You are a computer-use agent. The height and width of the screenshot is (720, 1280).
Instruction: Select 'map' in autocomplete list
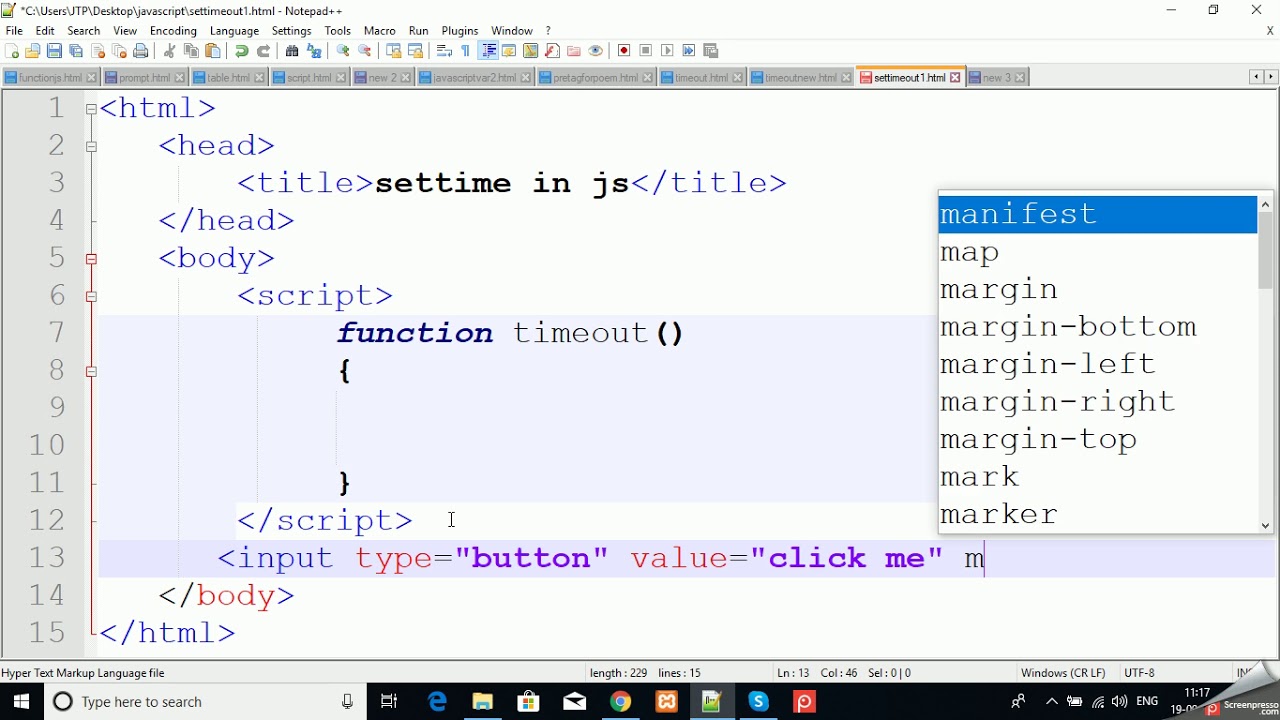point(1097,252)
